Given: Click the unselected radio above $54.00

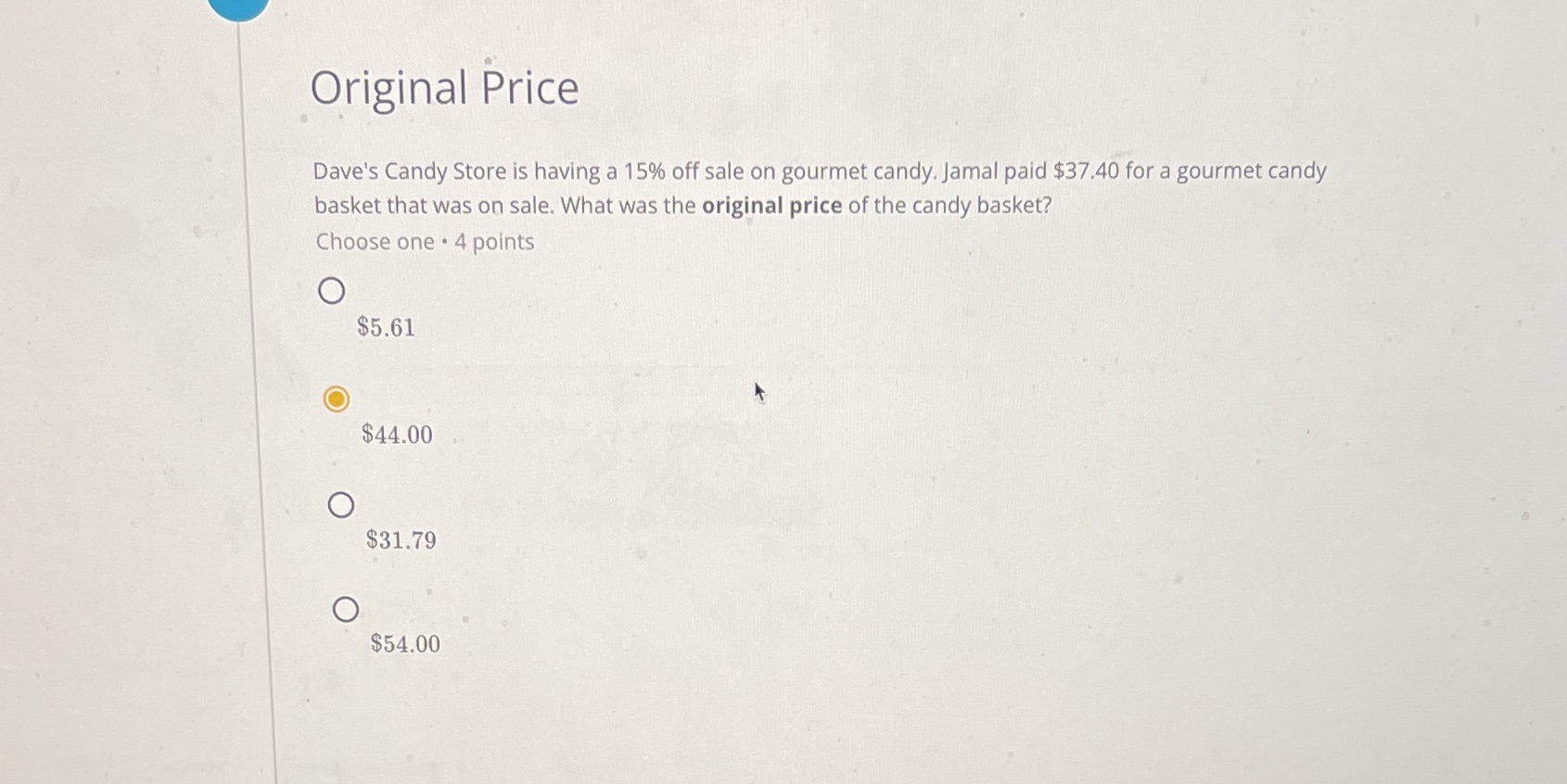Looking at the screenshot, I should coord(347,609).
